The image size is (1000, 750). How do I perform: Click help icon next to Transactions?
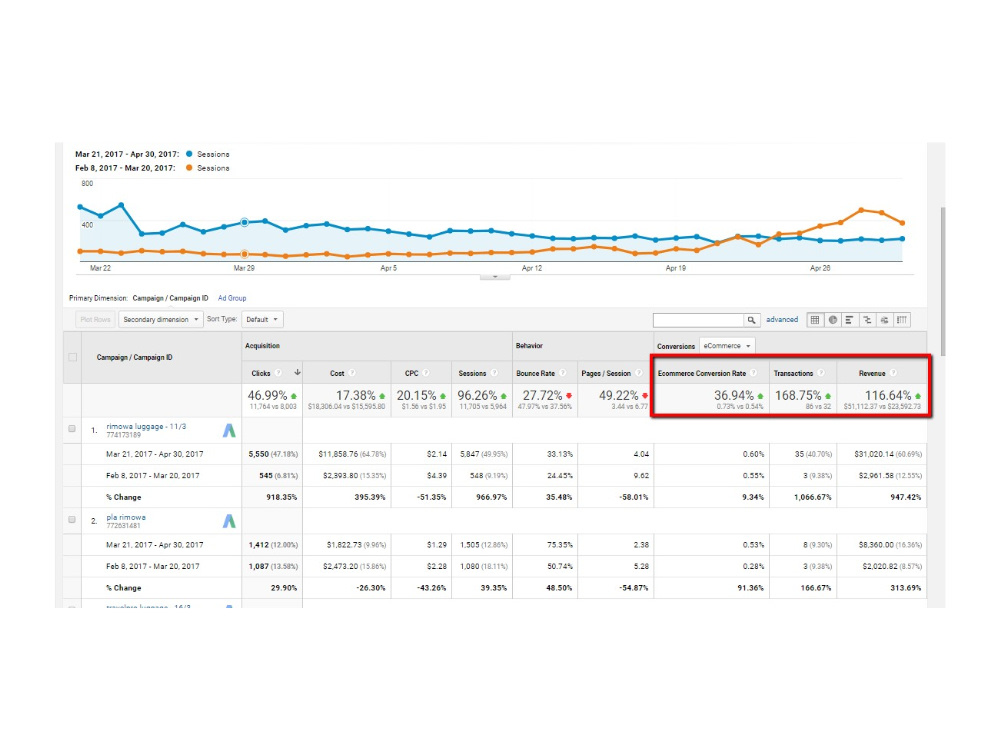[821, 373]
